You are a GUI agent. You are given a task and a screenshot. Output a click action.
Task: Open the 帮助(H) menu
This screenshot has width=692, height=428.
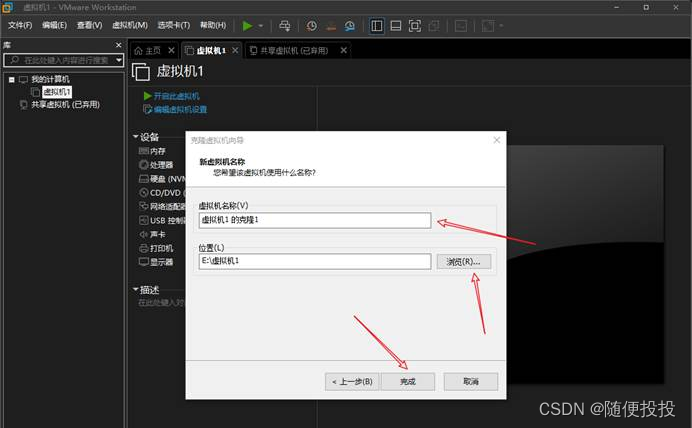[x=213, y=25]
